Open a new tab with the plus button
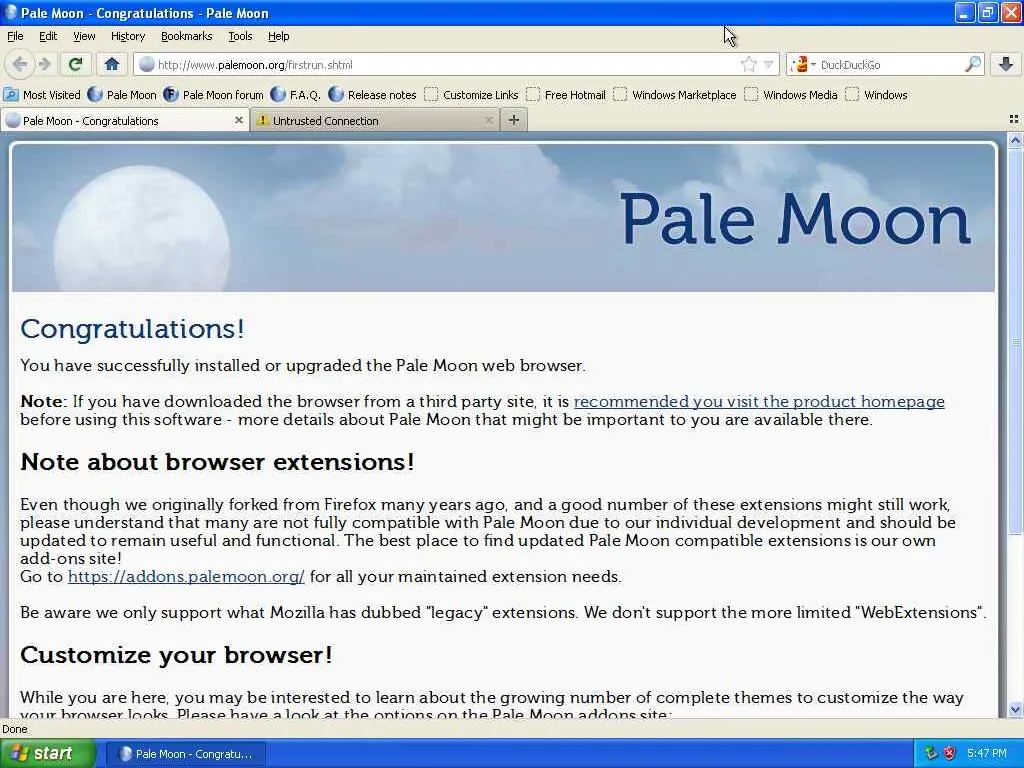This screenshot has height=768, width=1024. point(514,120)
